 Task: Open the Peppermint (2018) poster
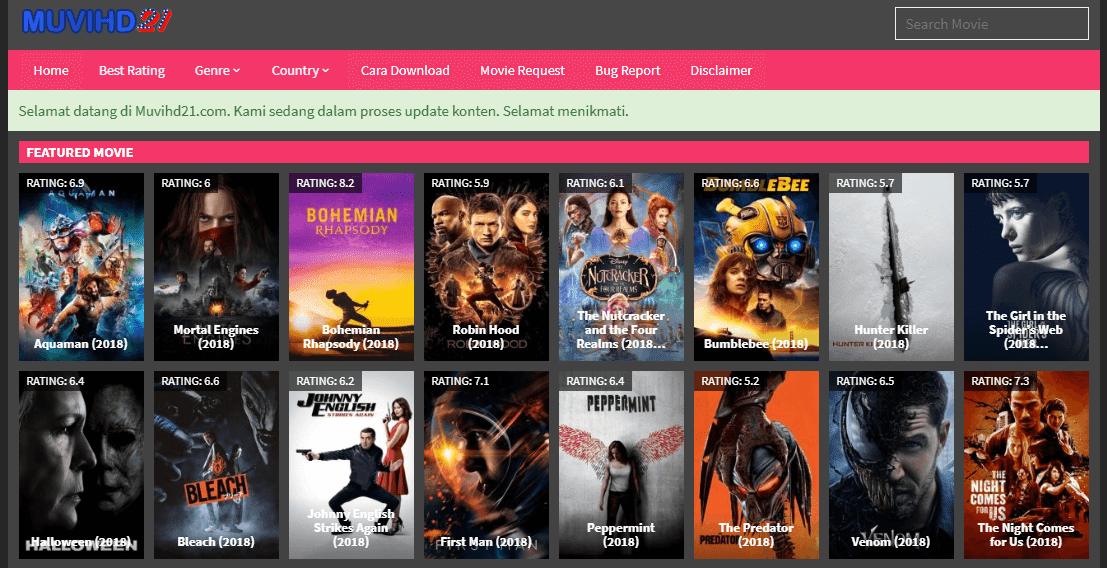pos(621,465)
